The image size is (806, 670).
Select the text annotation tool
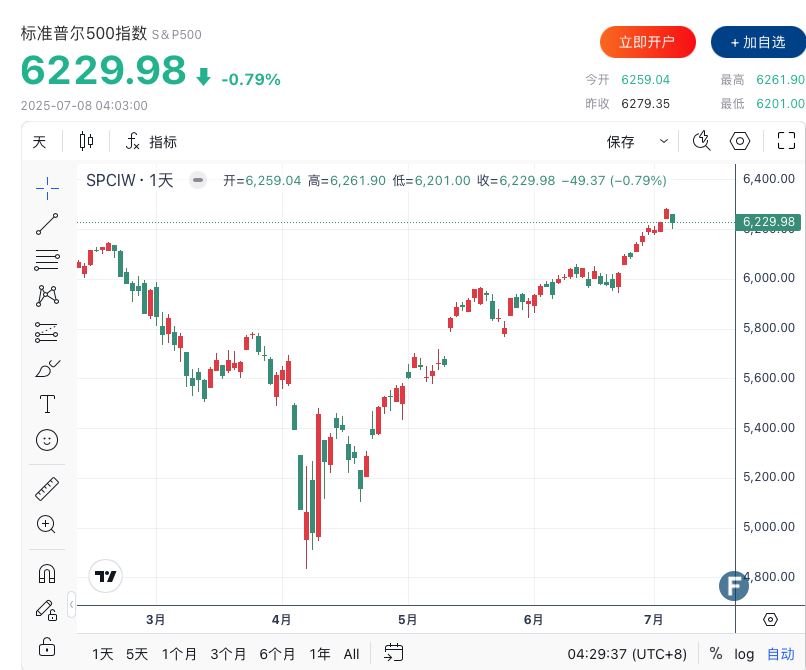click(47, 404)
